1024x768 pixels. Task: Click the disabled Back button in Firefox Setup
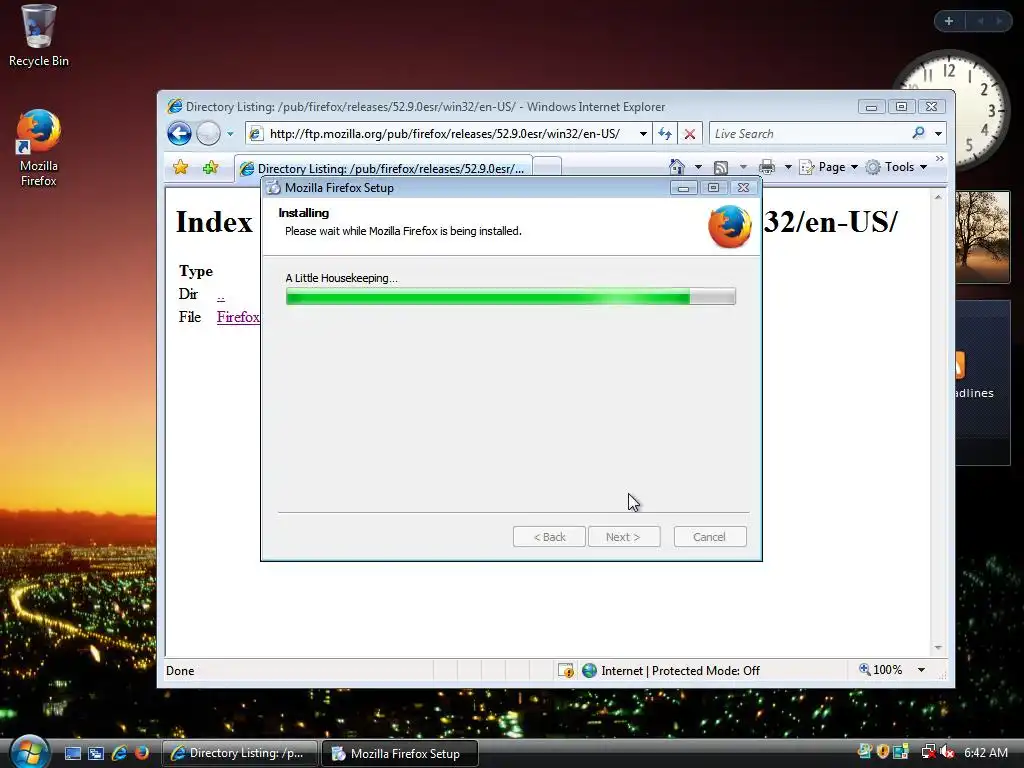549,537
